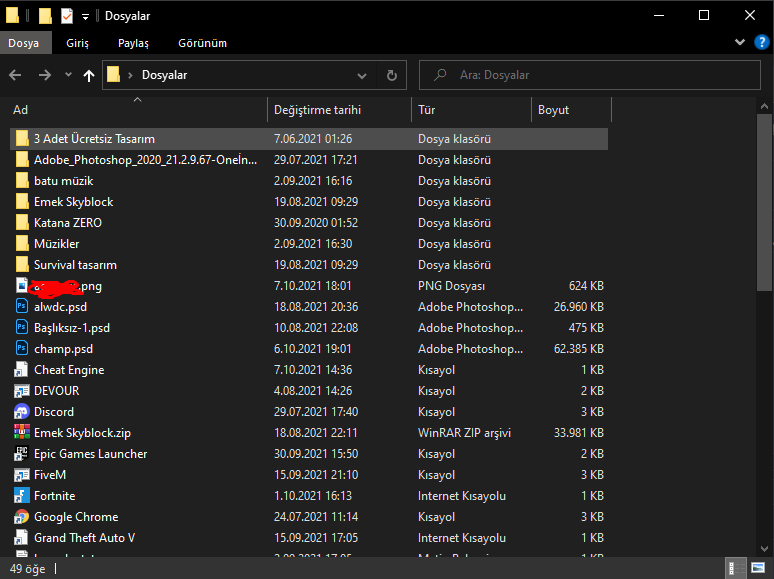Screen dimensions: 774x579
Task: Click the Emek Skyblock.zip WinRAR icon
Action: [x=22, y=432]
